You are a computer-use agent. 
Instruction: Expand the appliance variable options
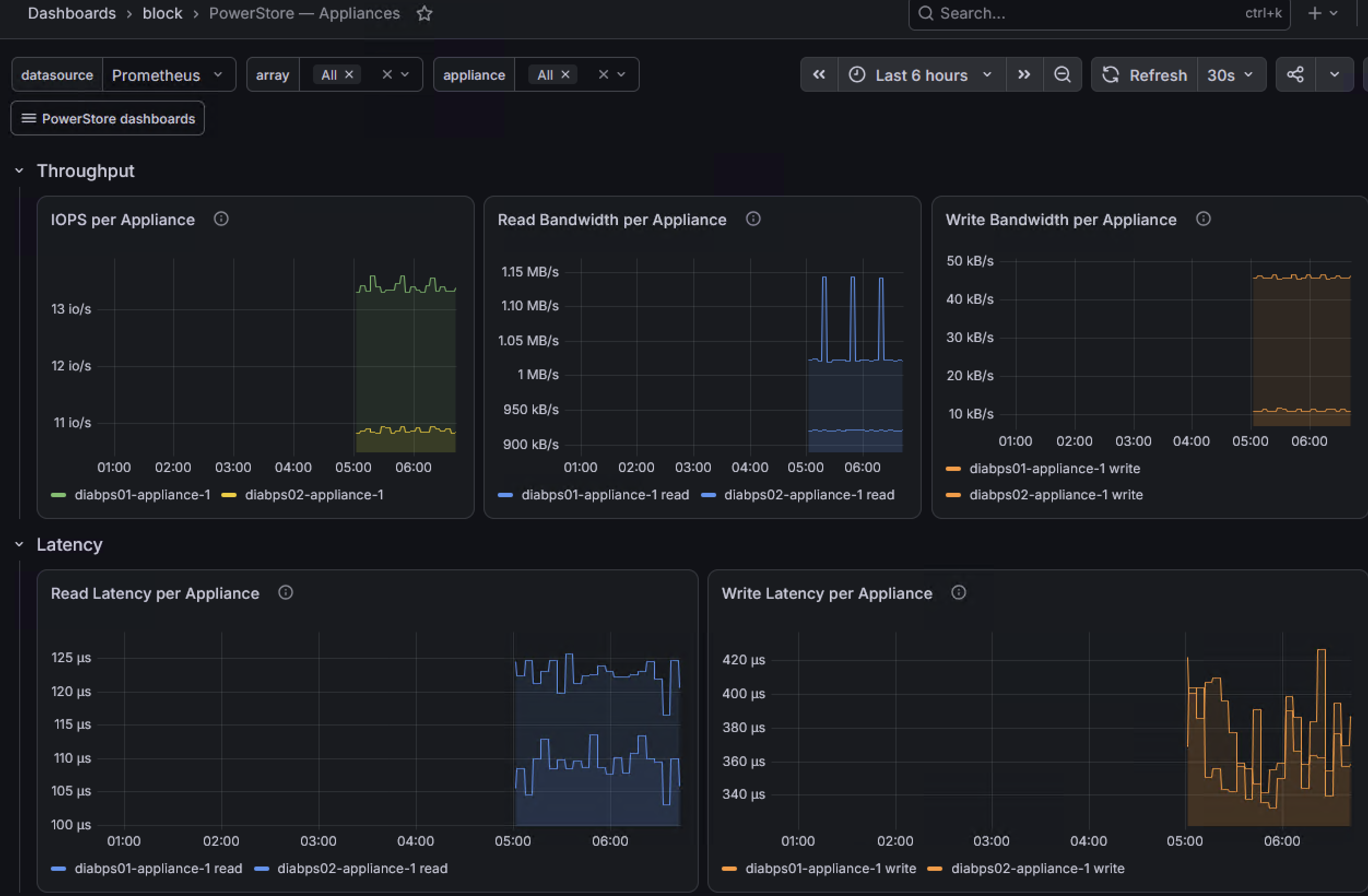621,75
